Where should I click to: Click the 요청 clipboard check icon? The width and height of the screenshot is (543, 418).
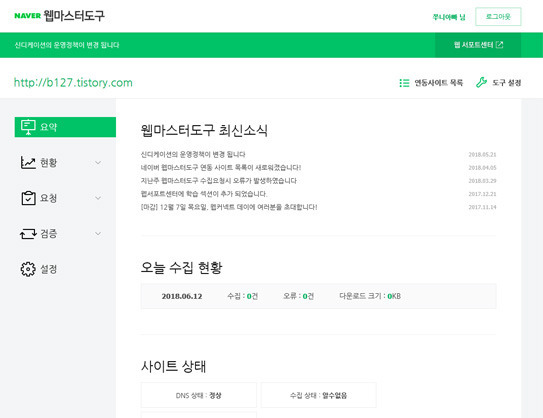point(28,198)
